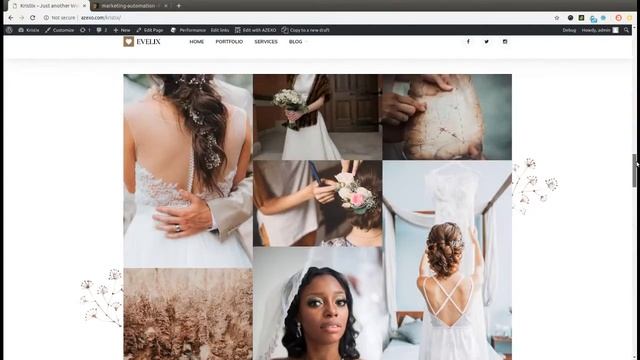Switch to the marketing-automation browser tab
The image size is (640, 360).
[x=130, y=6]
